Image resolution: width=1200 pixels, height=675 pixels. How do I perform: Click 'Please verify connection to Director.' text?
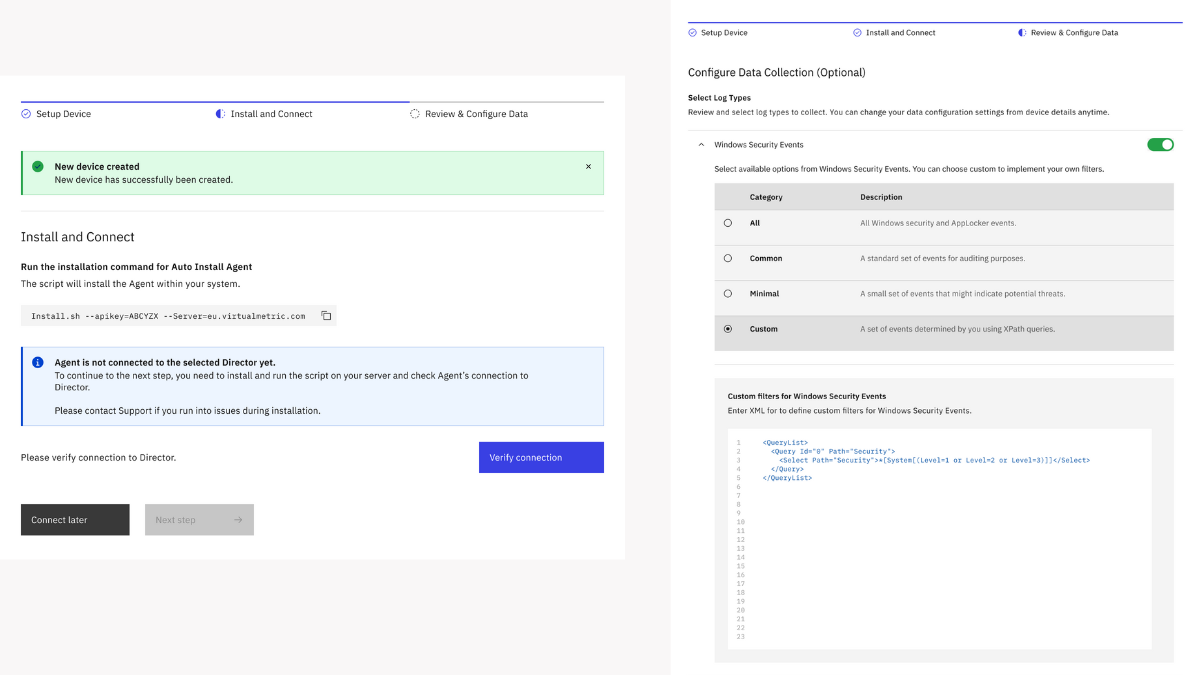click(98, 457)
